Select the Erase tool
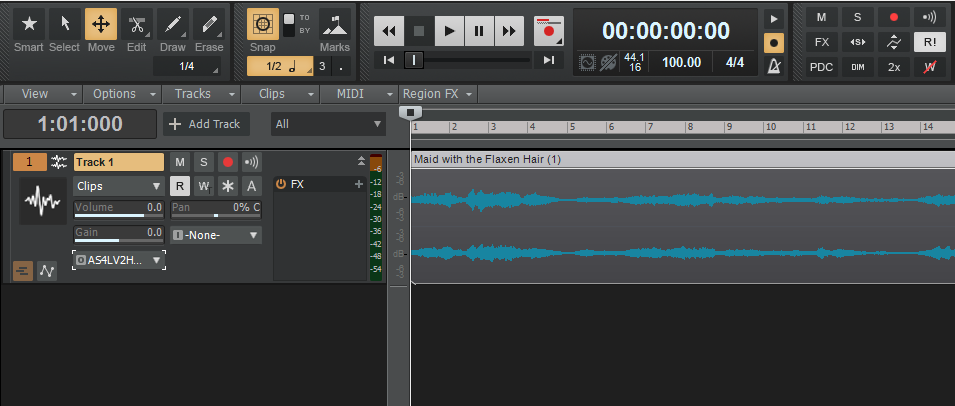 [x=209, y=30]
